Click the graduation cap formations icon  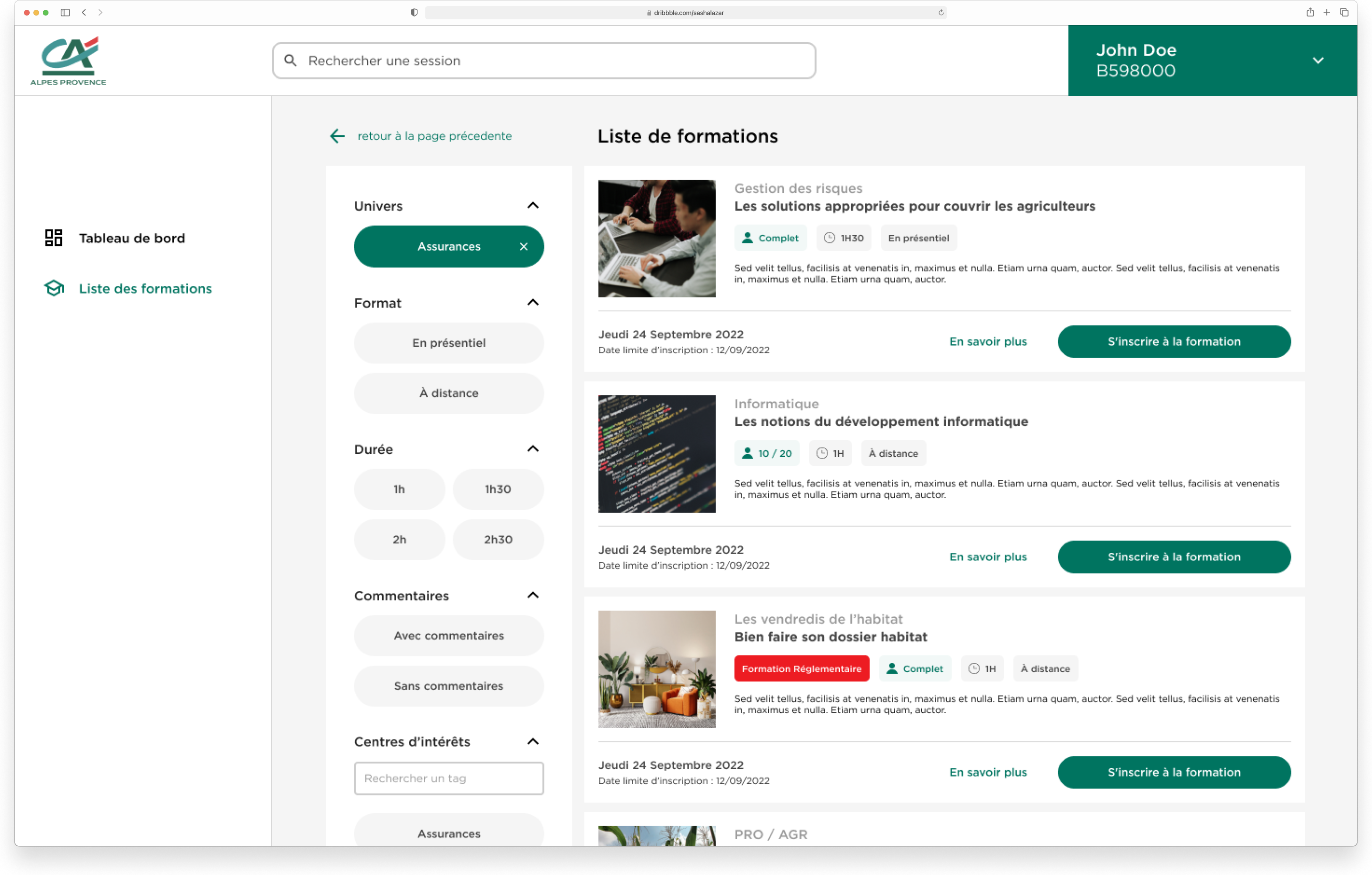click(x=54, y=288)
